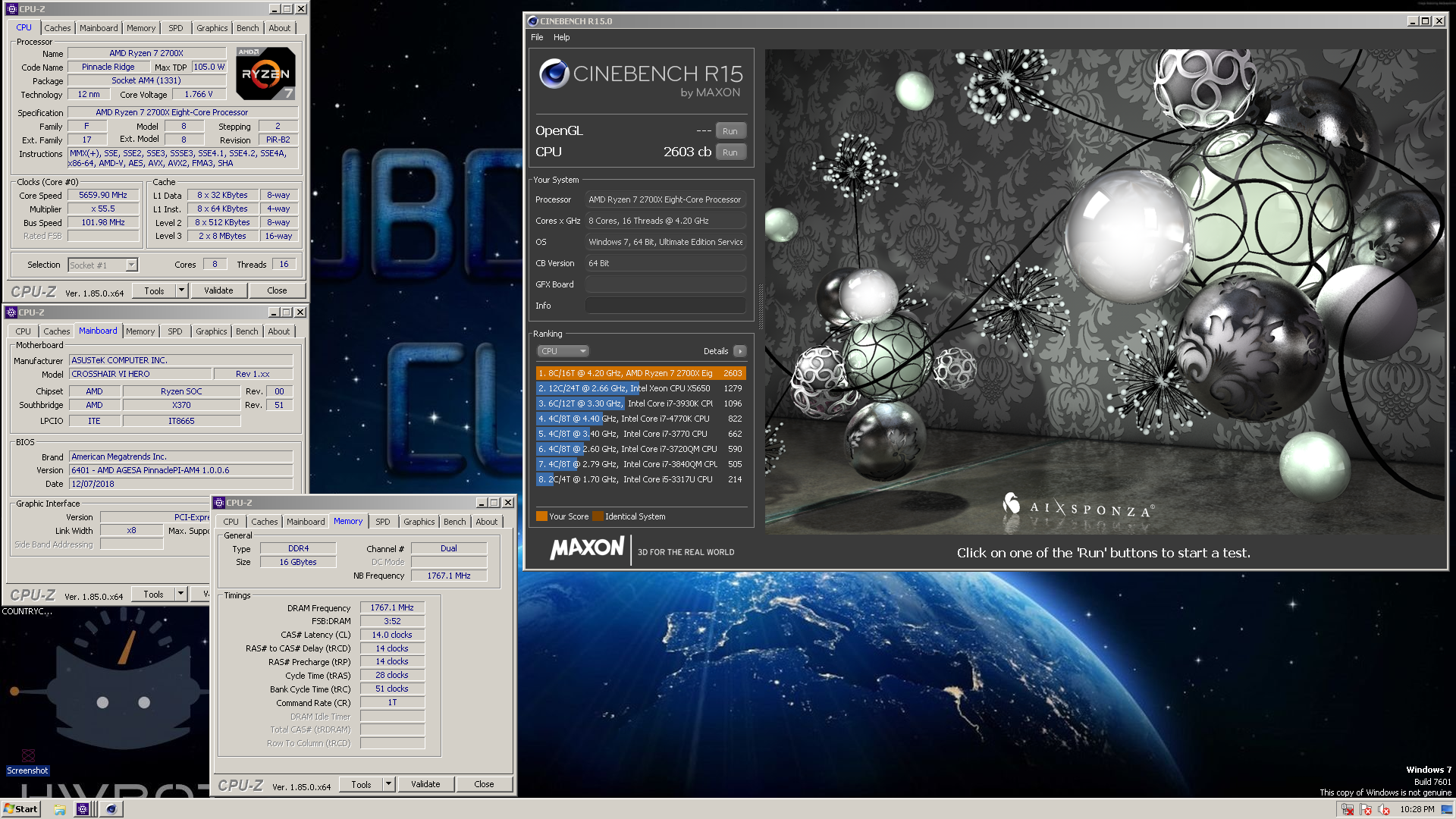Select ranking entry for Intel Core i7-3930K

click(x=641, y=403)
